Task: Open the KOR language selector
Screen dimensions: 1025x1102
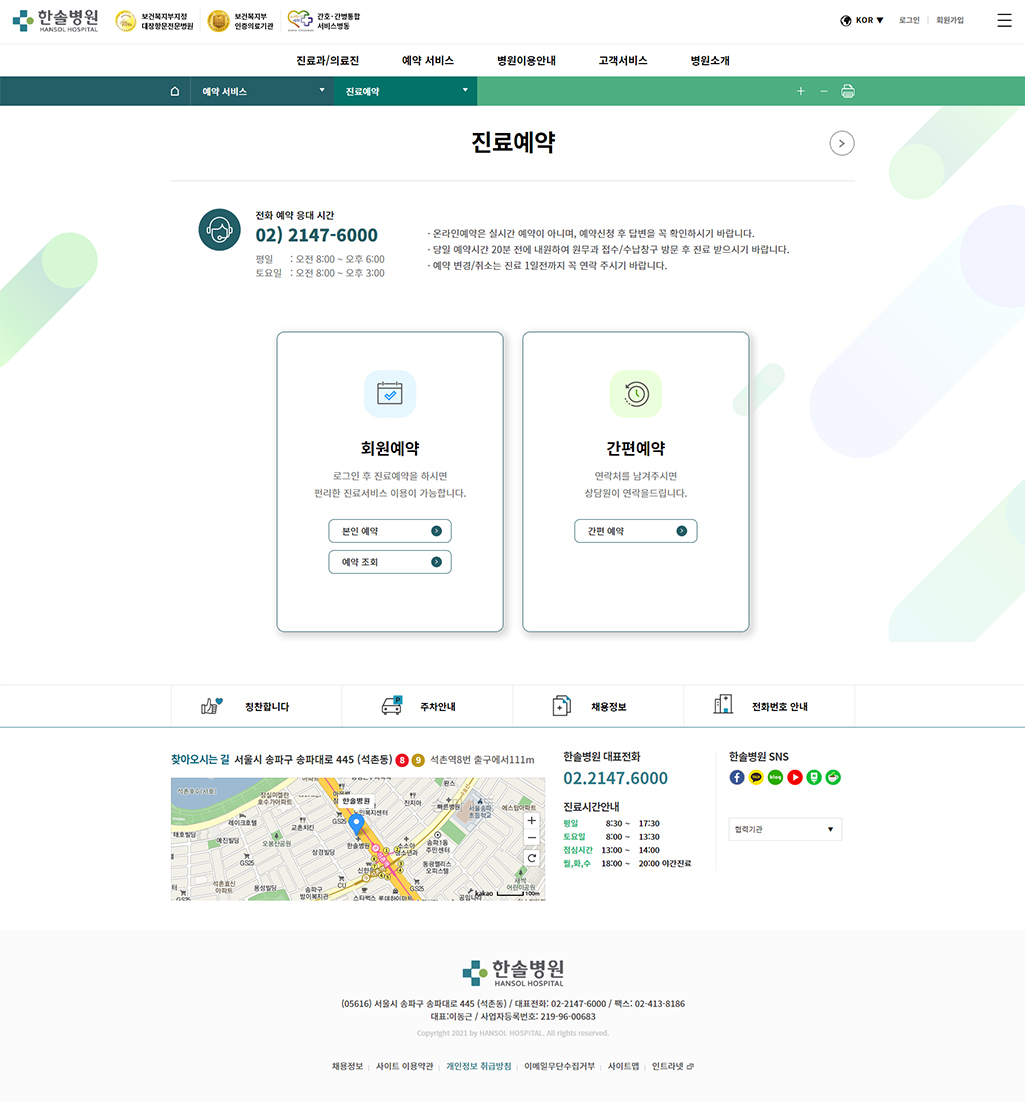Action: click(x=861, y=18)
